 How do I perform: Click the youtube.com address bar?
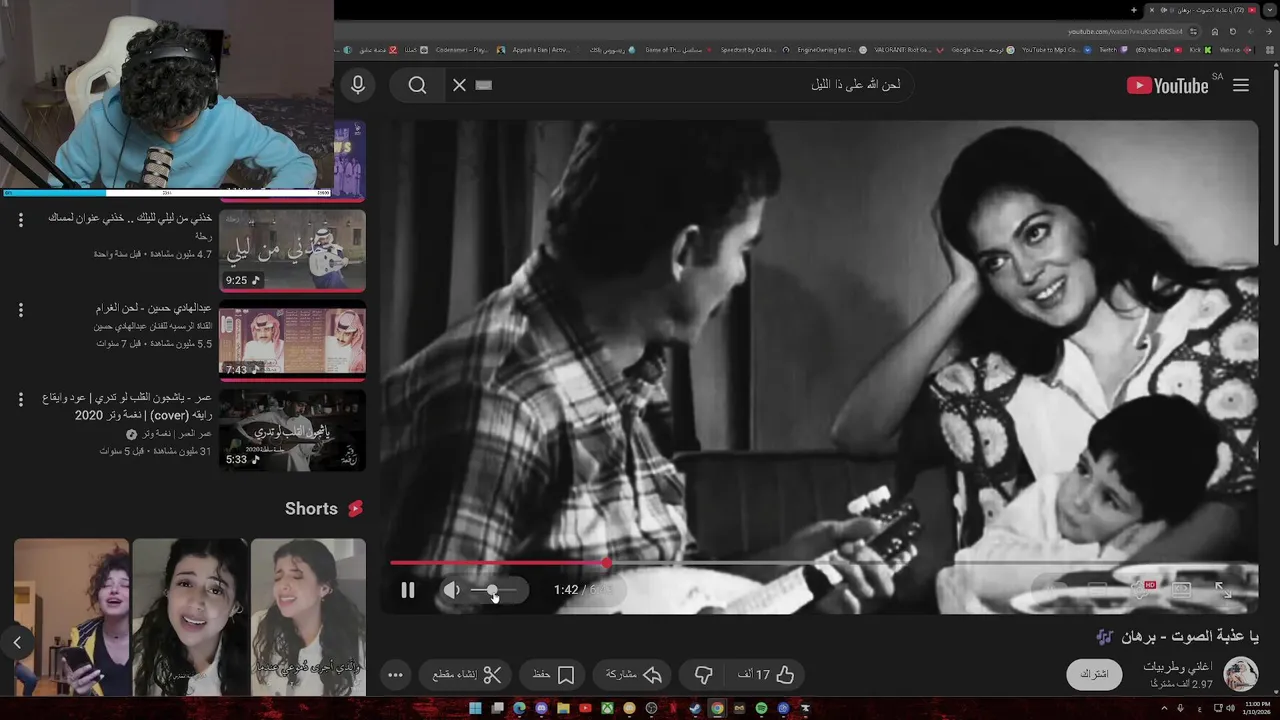[1125, 31]
